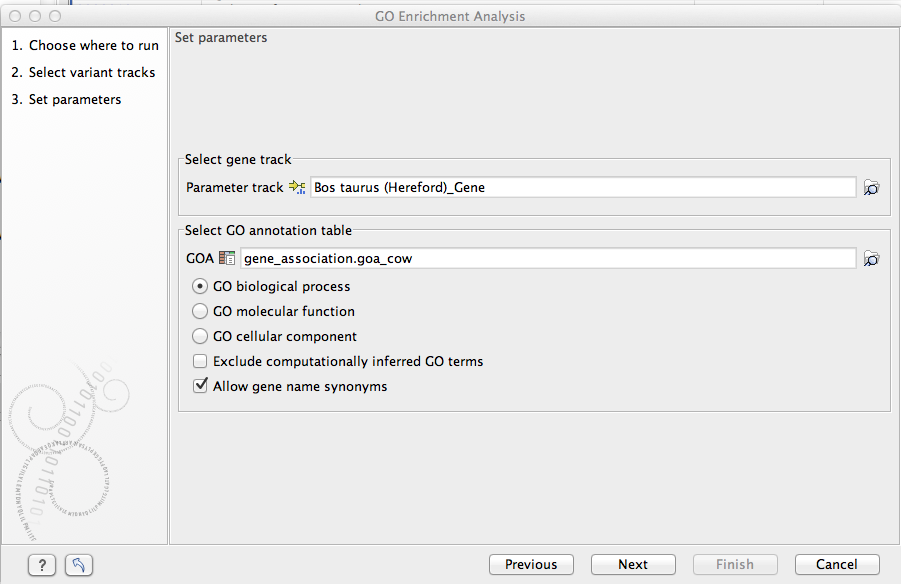Select GO cellular component option
The width and height of the screenshot is (901, 584).
click(200, 337)
